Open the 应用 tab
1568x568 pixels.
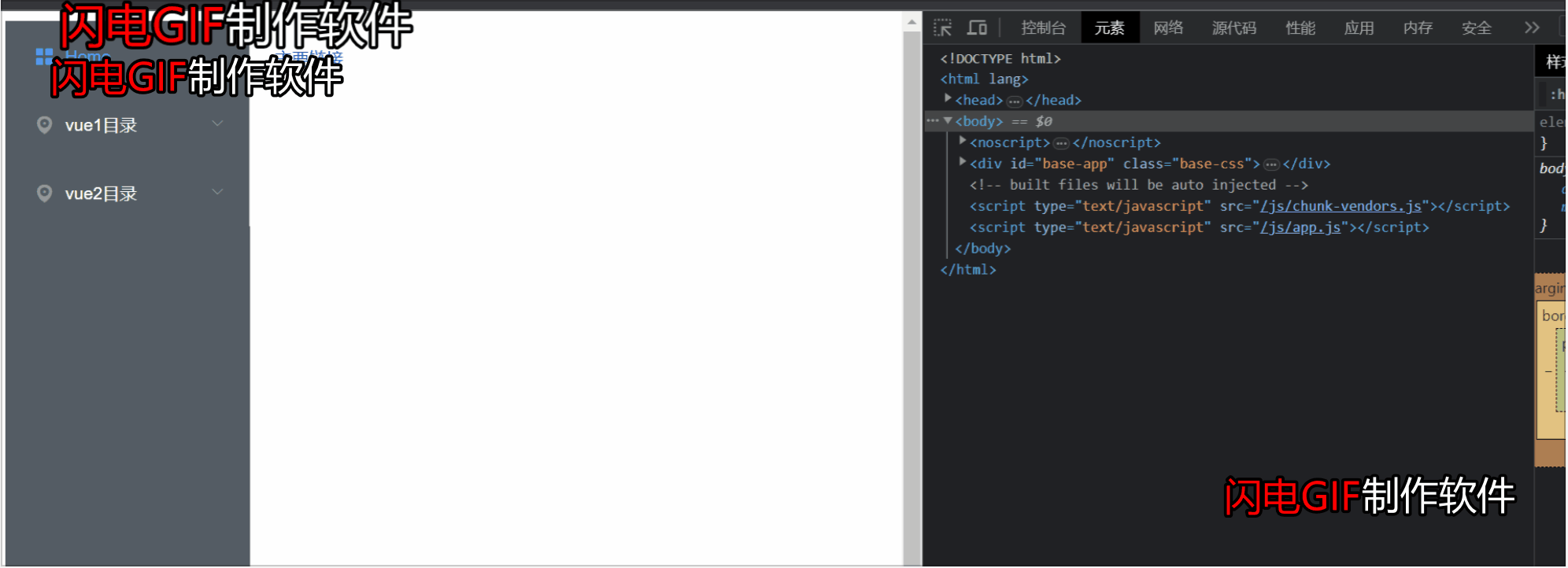point(1359,28)
